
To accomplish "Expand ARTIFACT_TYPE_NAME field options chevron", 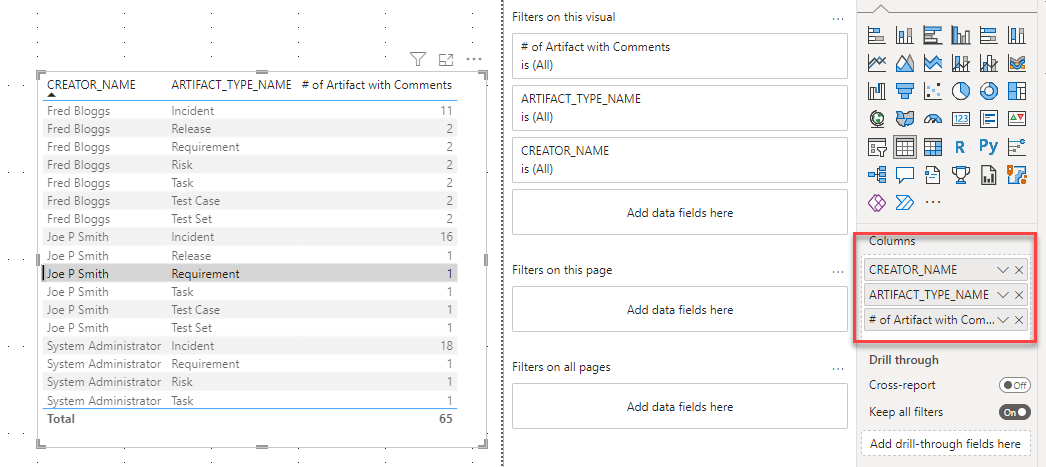I will [1002, 295].
